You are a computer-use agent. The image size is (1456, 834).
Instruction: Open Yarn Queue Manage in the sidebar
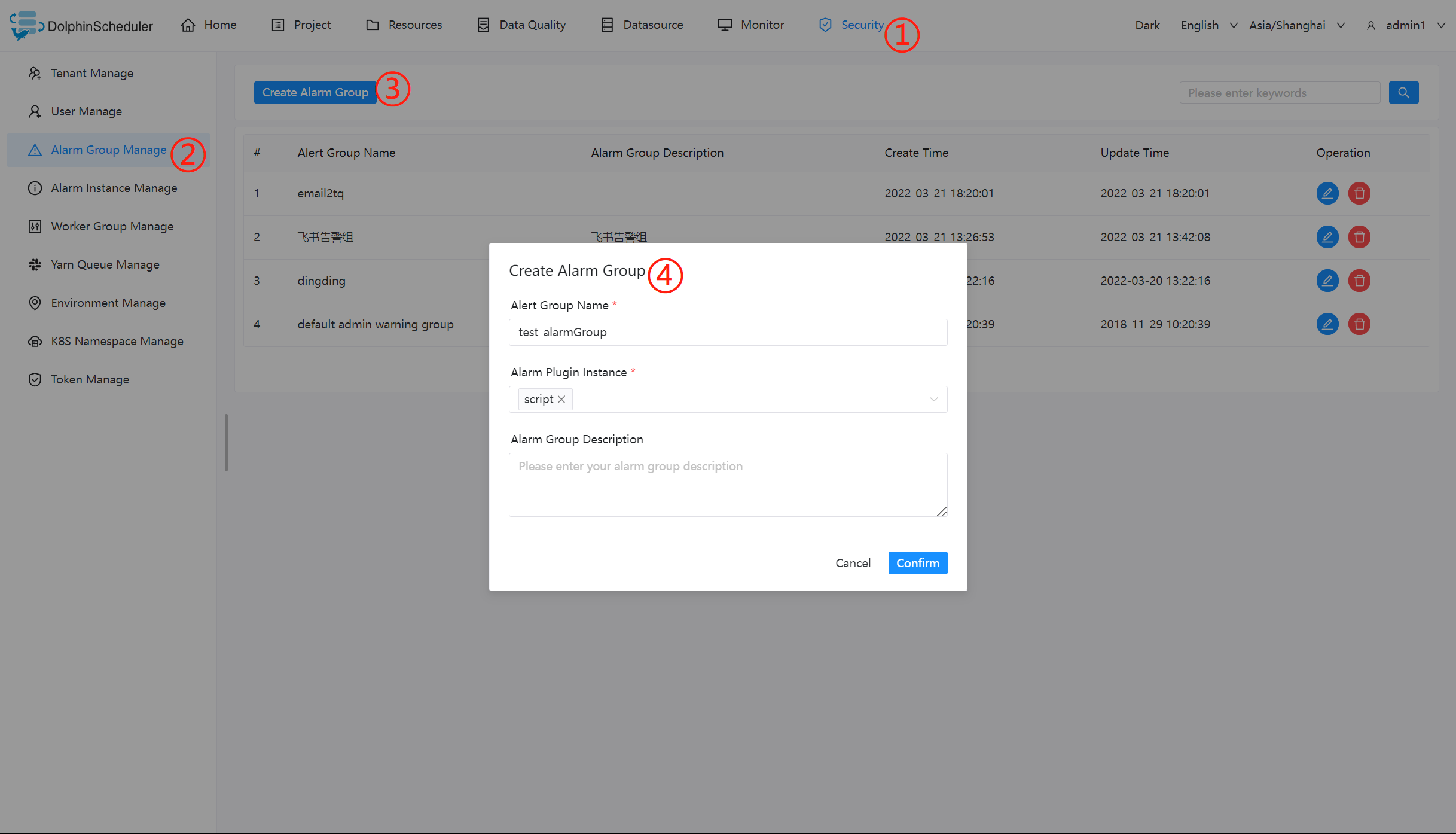pyautogui.click(x=105, y=264)
